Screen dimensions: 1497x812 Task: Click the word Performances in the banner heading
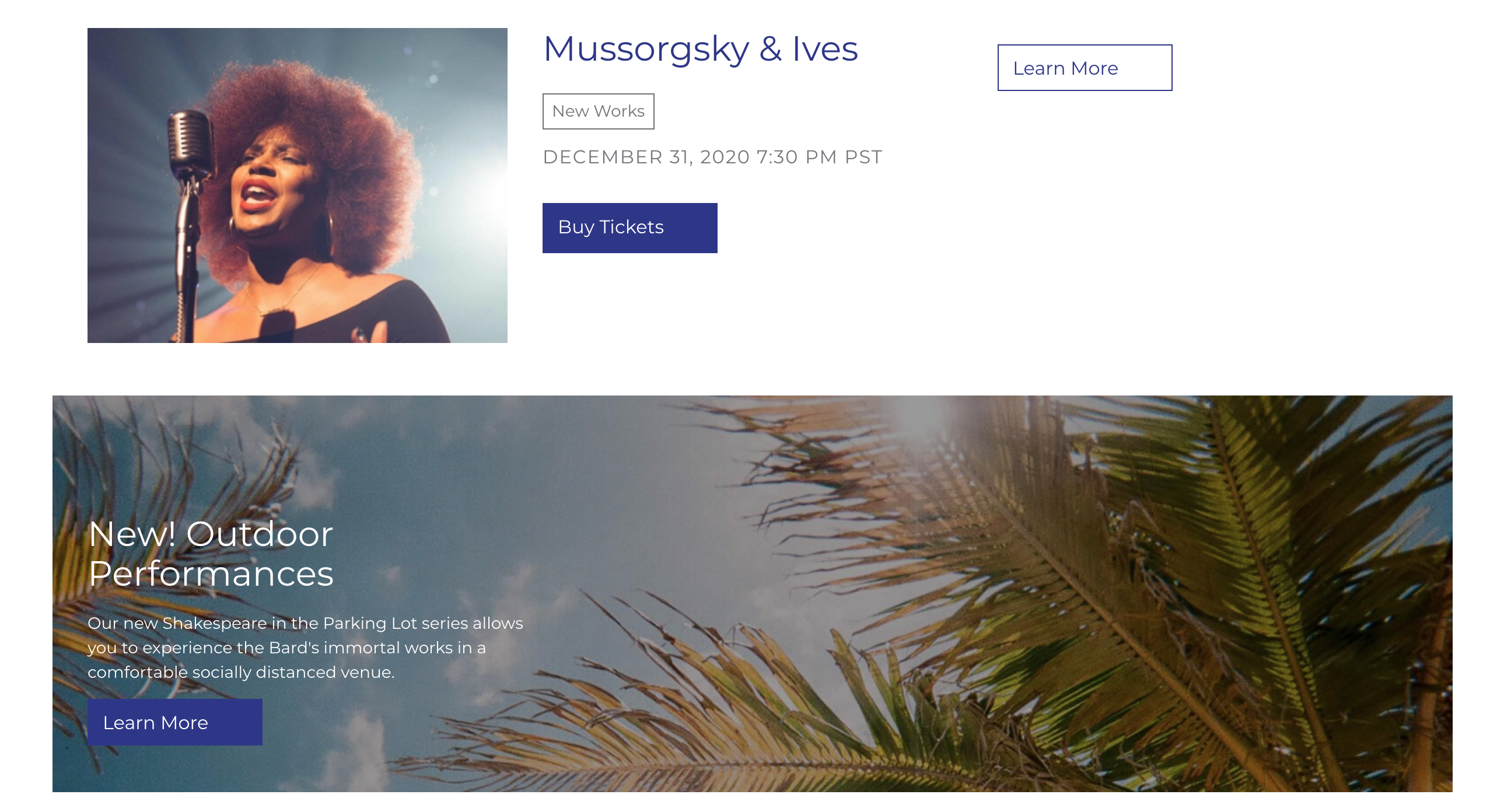pyautogui.click(x=211, y=574)
